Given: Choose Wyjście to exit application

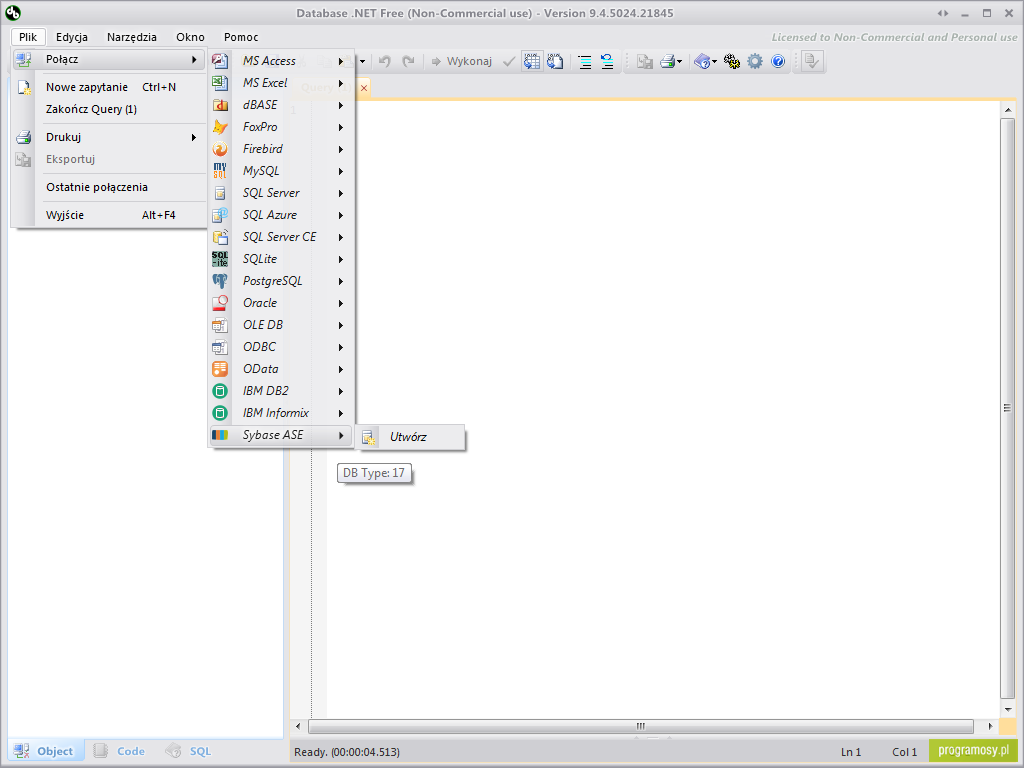Looking at the screenshot, I should [110, 215].
